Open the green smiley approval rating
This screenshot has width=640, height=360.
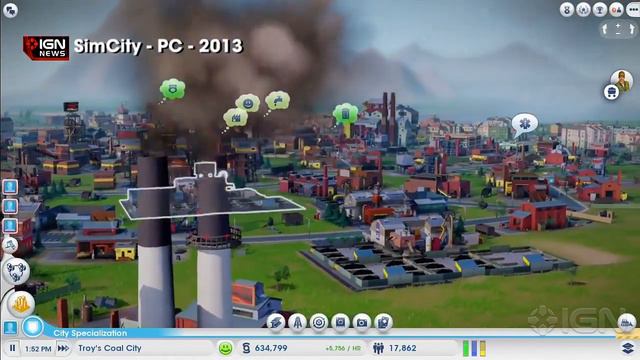[225, 348]
